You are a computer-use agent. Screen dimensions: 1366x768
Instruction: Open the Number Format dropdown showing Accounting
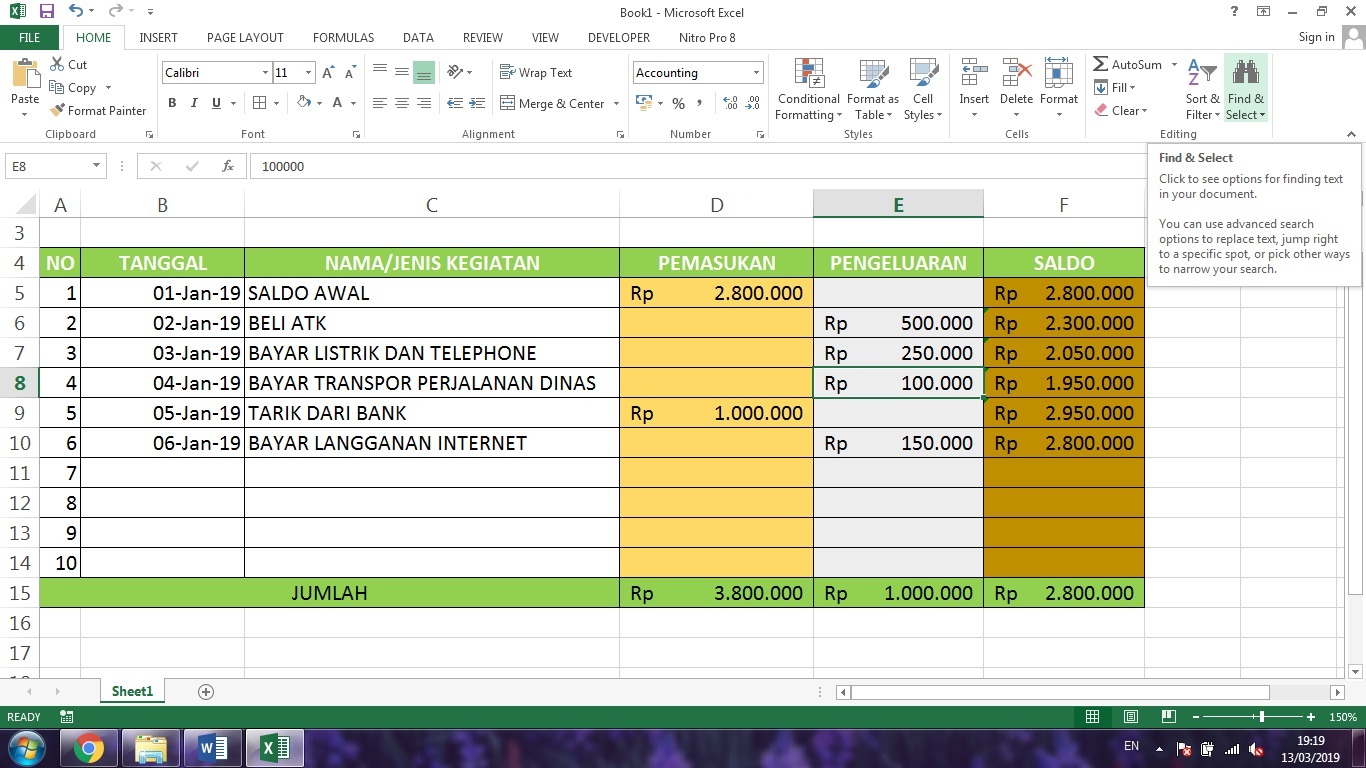[x=697, y=72]
